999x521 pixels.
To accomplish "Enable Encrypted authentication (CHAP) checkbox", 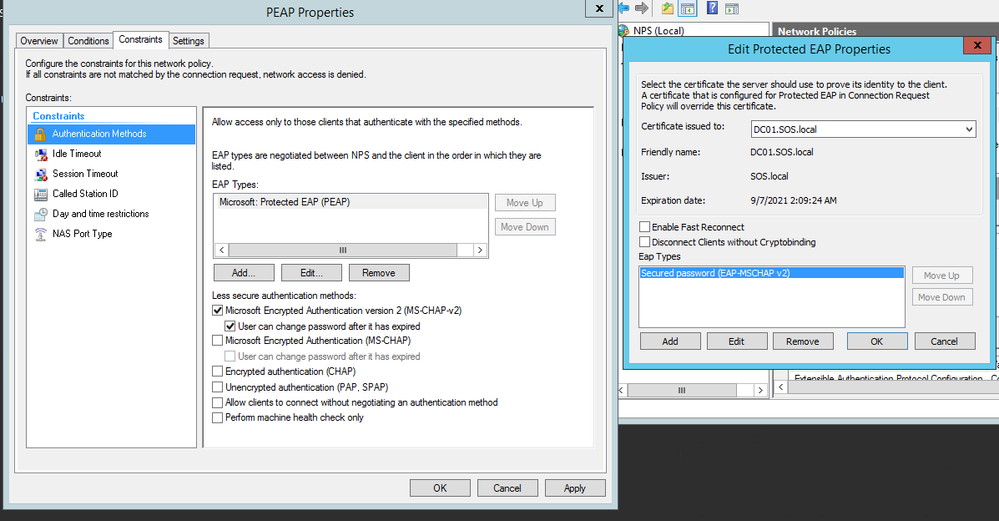I will coord(218,371).
